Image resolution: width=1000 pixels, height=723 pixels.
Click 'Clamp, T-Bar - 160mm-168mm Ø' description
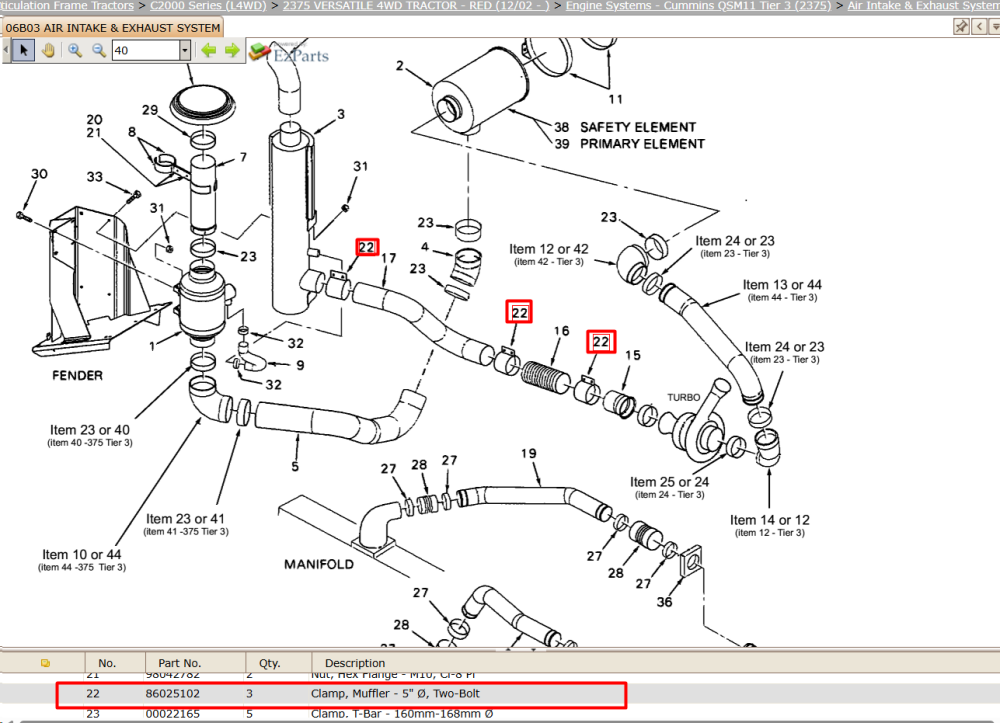pos(402,714)
